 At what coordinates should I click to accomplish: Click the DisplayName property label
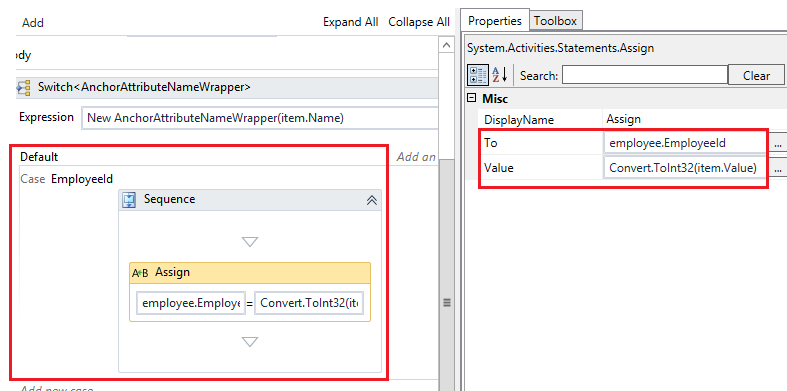pos(518,120)
